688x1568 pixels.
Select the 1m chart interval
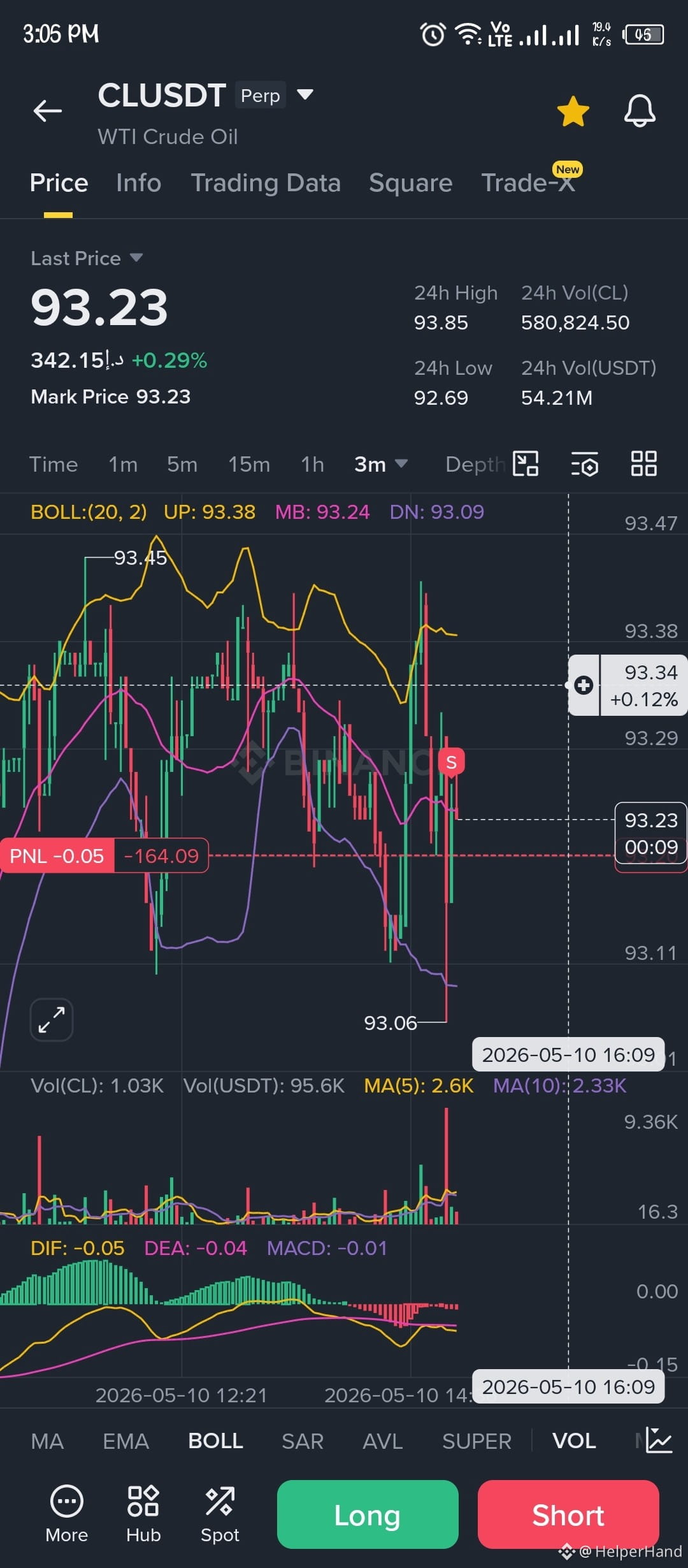click(123, 464)
